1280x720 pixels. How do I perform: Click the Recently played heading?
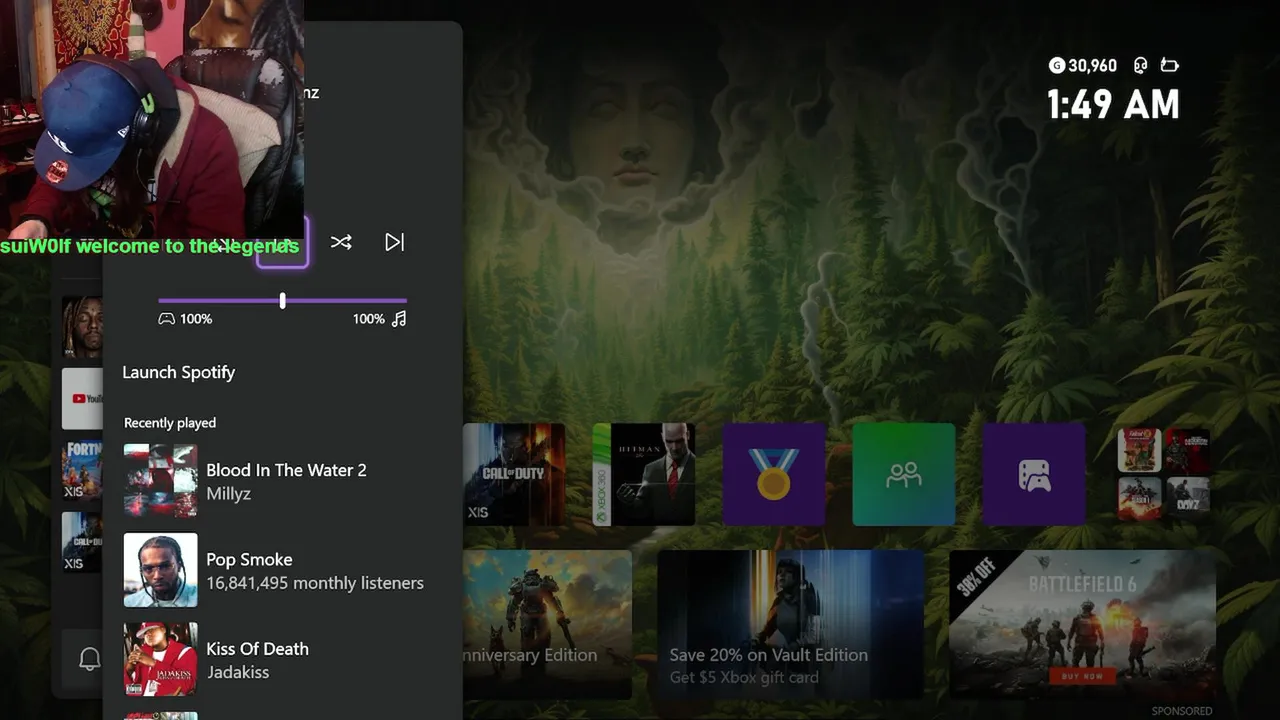tap(170, 423)
